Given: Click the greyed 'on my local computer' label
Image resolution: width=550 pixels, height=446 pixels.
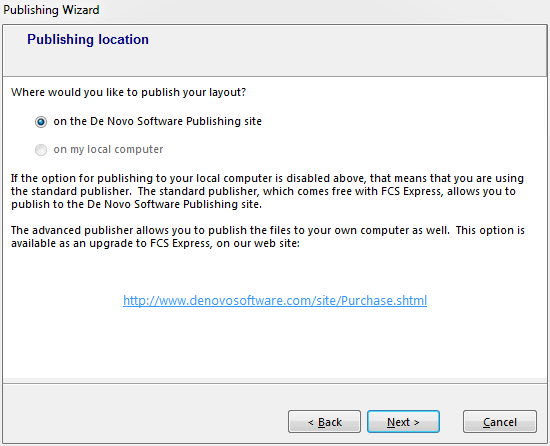Looking at the screenshot, I should pos(108,149).
